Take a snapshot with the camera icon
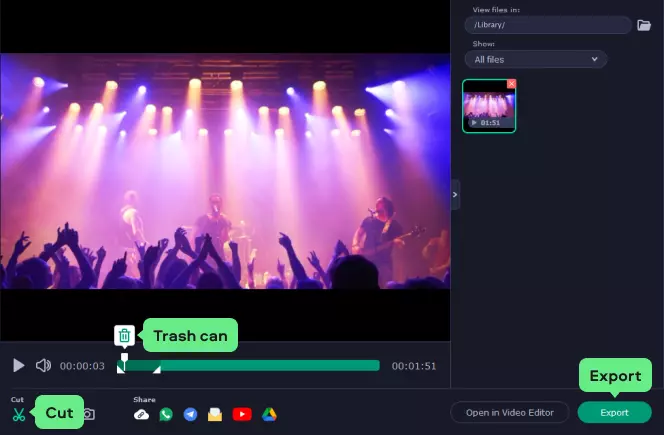The image size is (664, 435). (89, 414)
